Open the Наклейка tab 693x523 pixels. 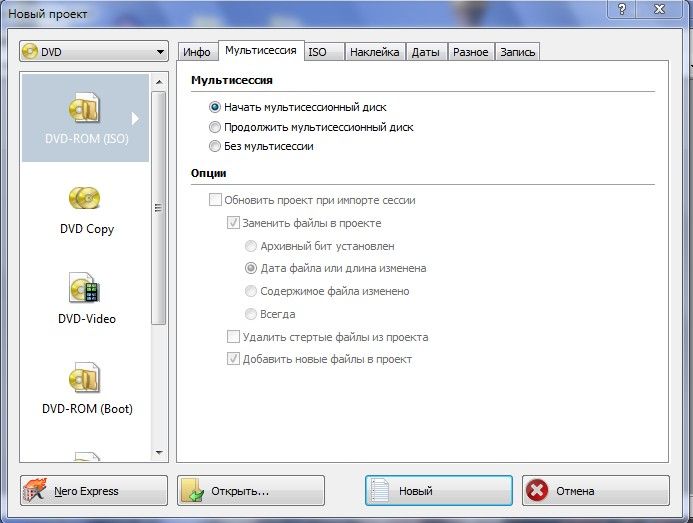point(374,52)
